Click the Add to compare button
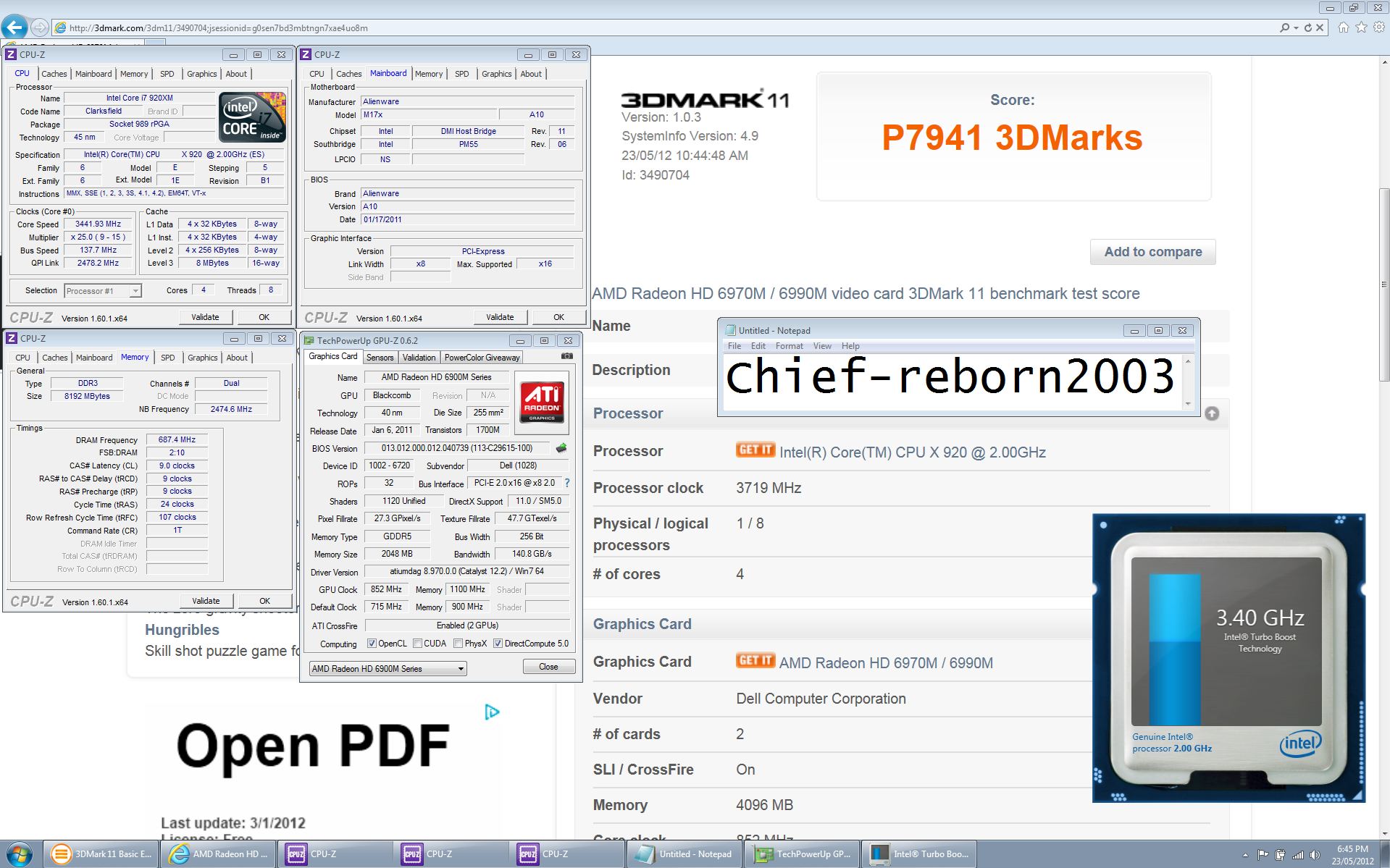1390x868 pixels. (x=1152, y=252)
